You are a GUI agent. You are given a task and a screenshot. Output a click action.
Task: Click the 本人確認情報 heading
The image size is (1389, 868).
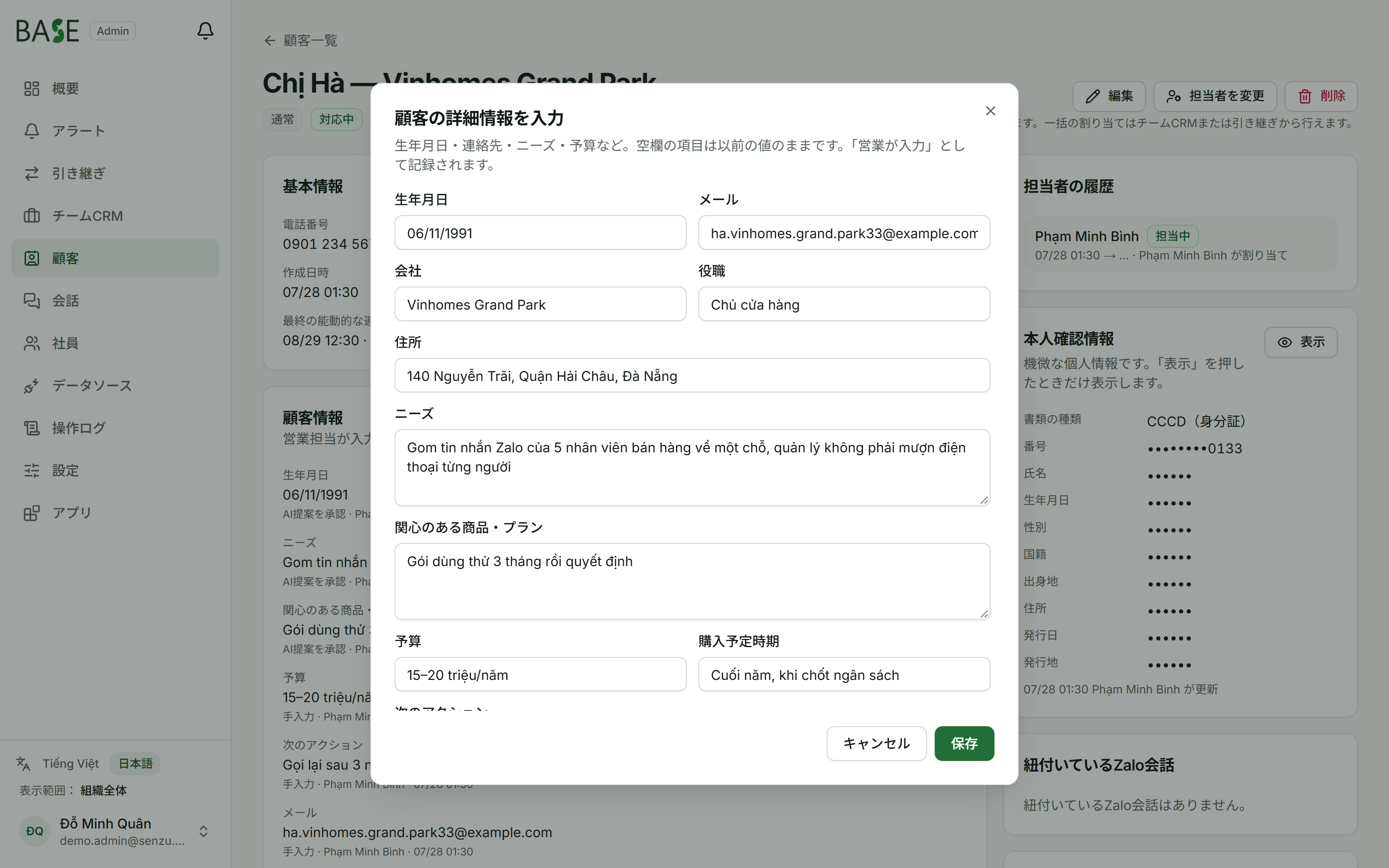(1068, 339)
